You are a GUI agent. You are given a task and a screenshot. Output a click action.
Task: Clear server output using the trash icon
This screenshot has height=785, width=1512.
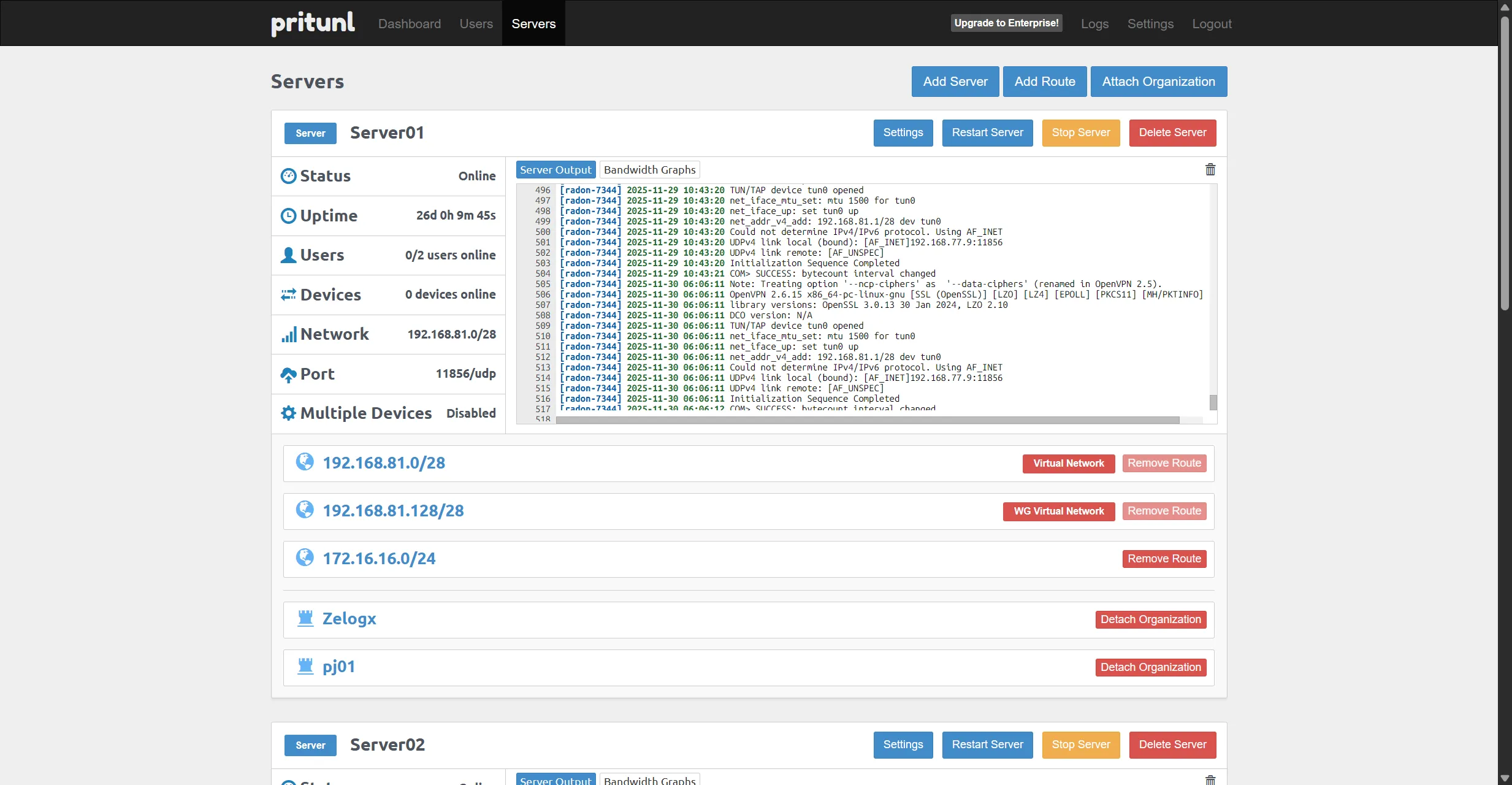tap(1210, 169)
